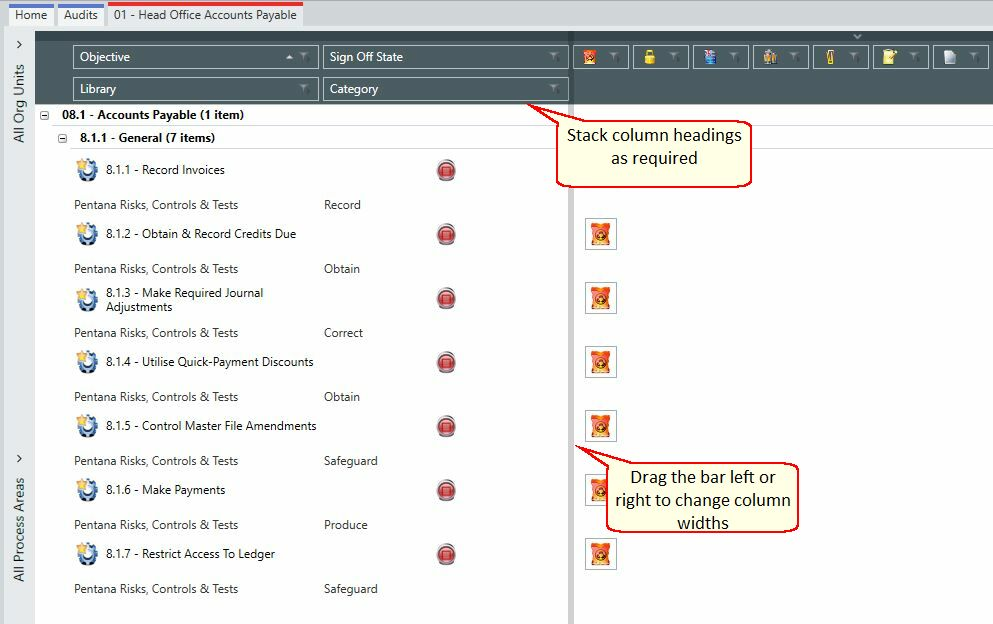
Task: Expand the All Process Areas side panel
Action: (19, 458)
